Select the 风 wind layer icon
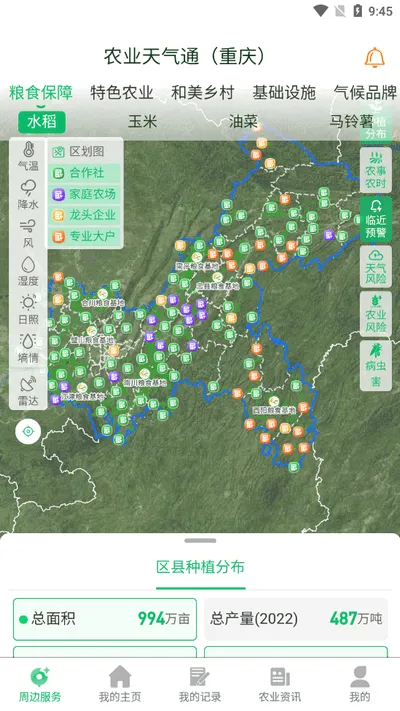This screenshot has height=711, width=400. point(28,234)
